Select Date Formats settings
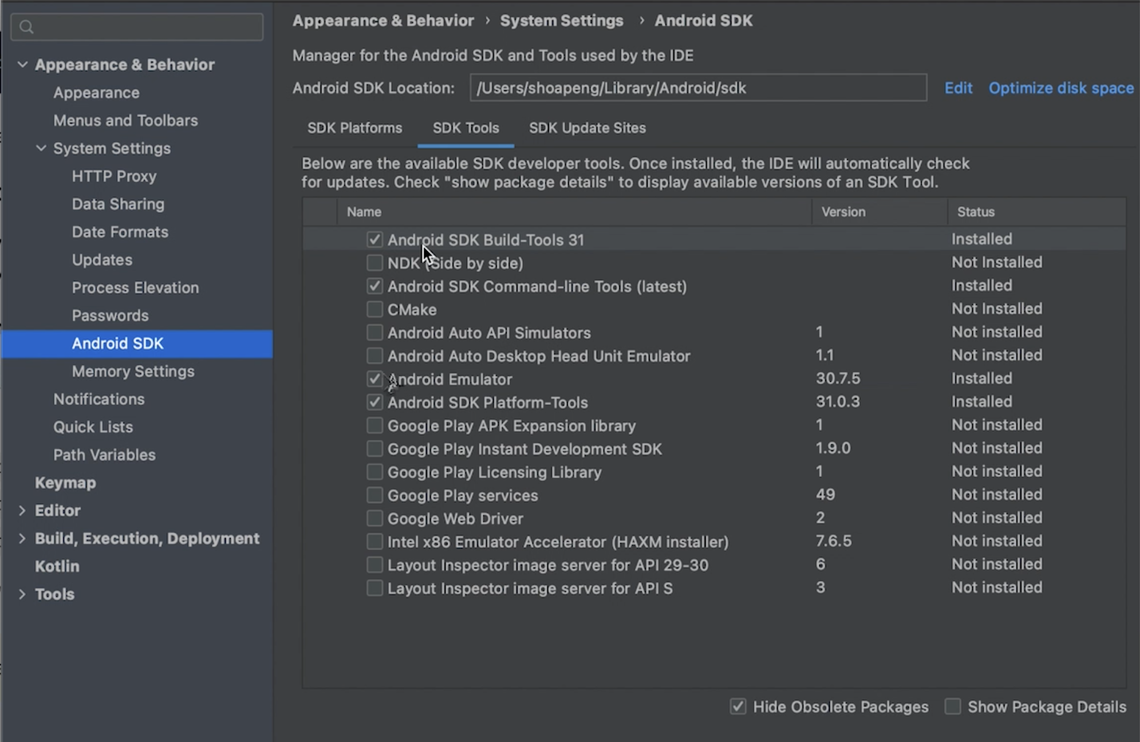The height and width of the screenshot is (742, 1140). click(120, 232)
